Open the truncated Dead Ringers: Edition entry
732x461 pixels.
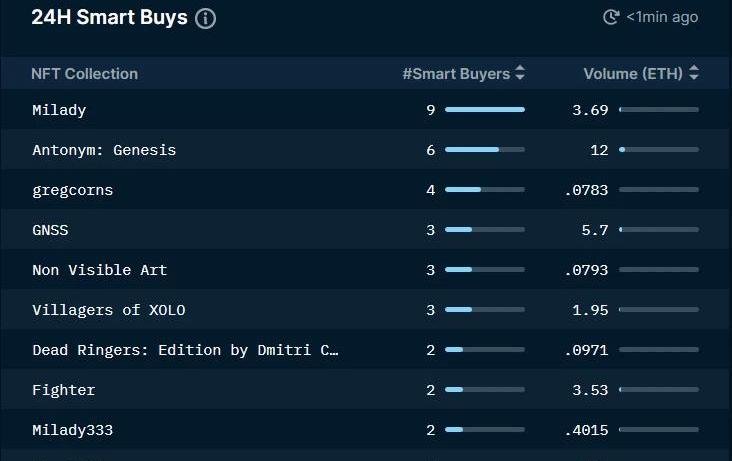(x=185, y=350)
